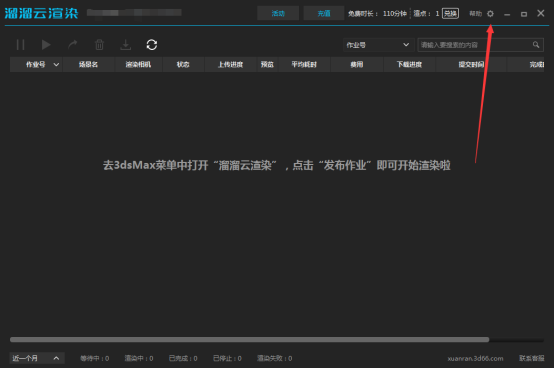Sort by the 上传进度 column header
This screenshot has height=369, width=554.
click(x=230, y=64)
